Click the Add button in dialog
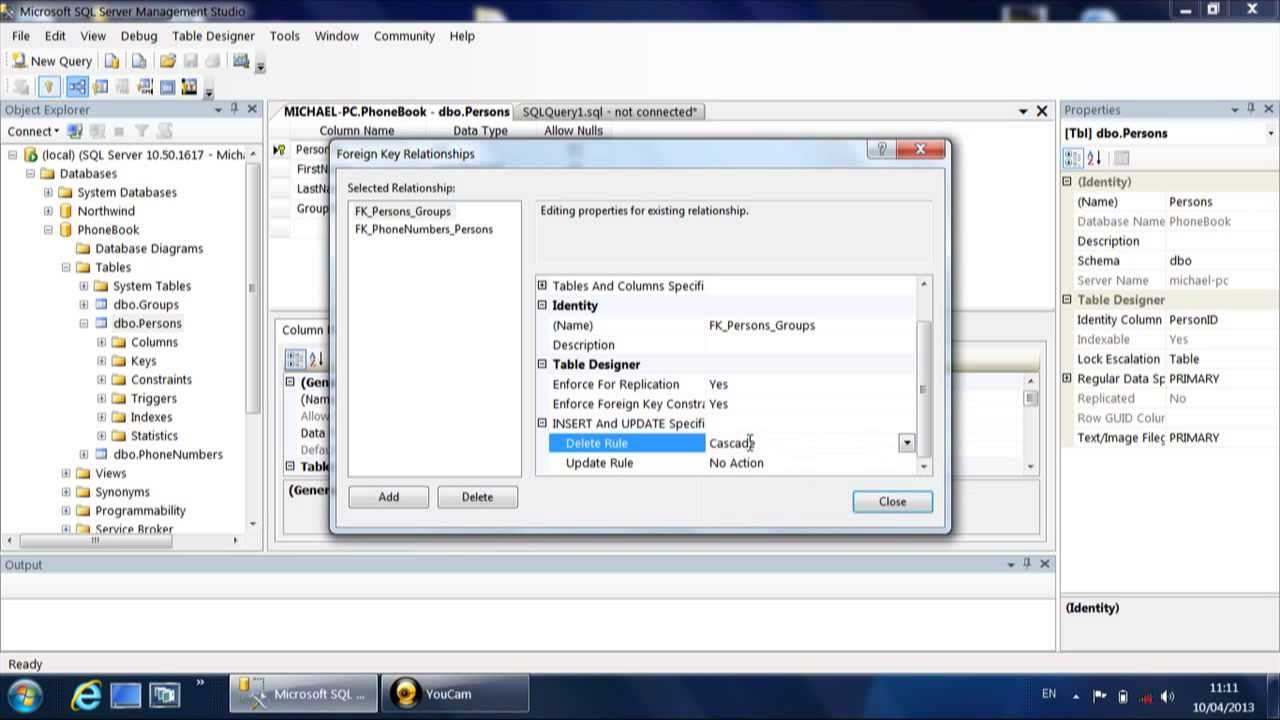 click(388, 497)
